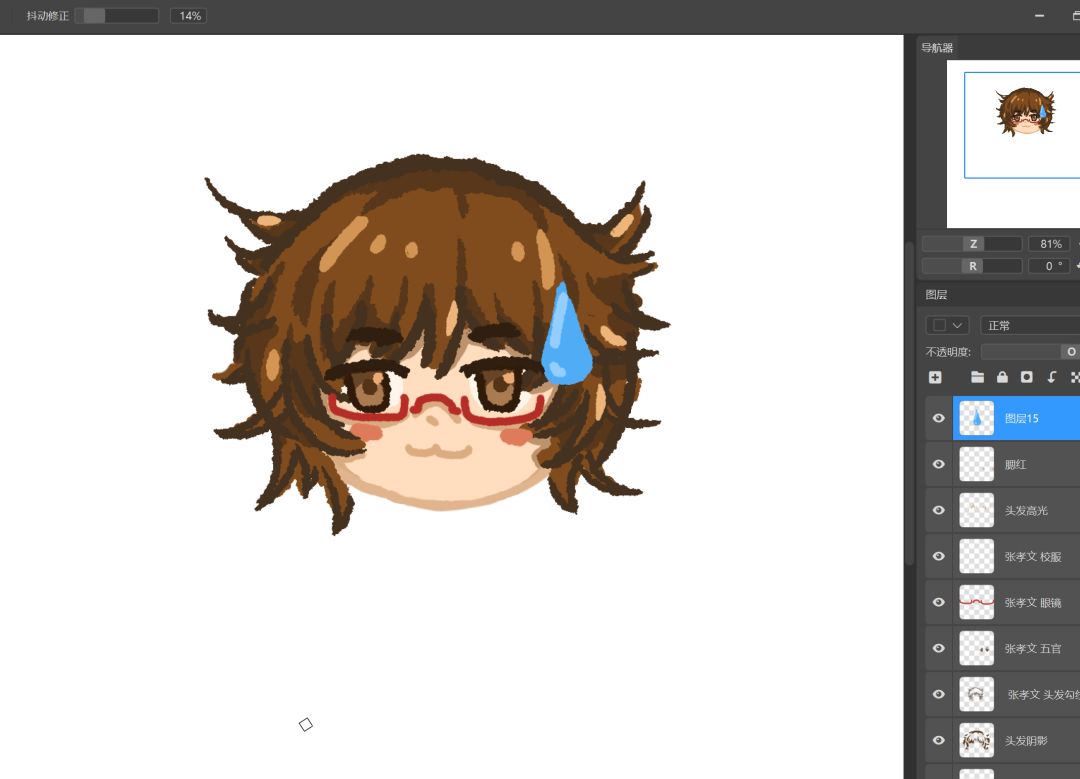Click the Z zoom slider in the navigator
This screenshot has width=1080, height=779.
pyautogui.click(x=972, y=244)
